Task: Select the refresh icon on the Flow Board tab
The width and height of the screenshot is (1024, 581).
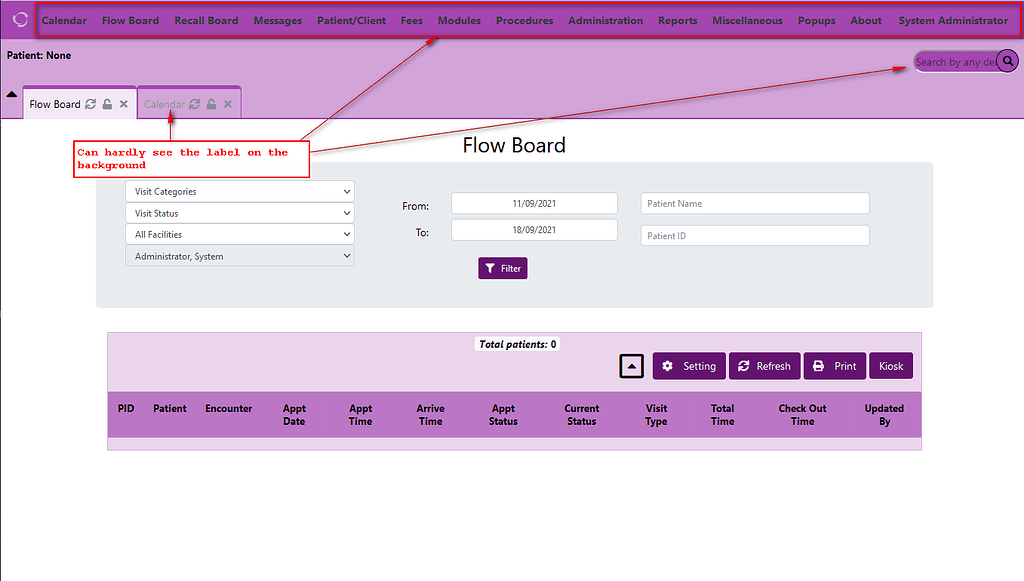Action: 89,103
